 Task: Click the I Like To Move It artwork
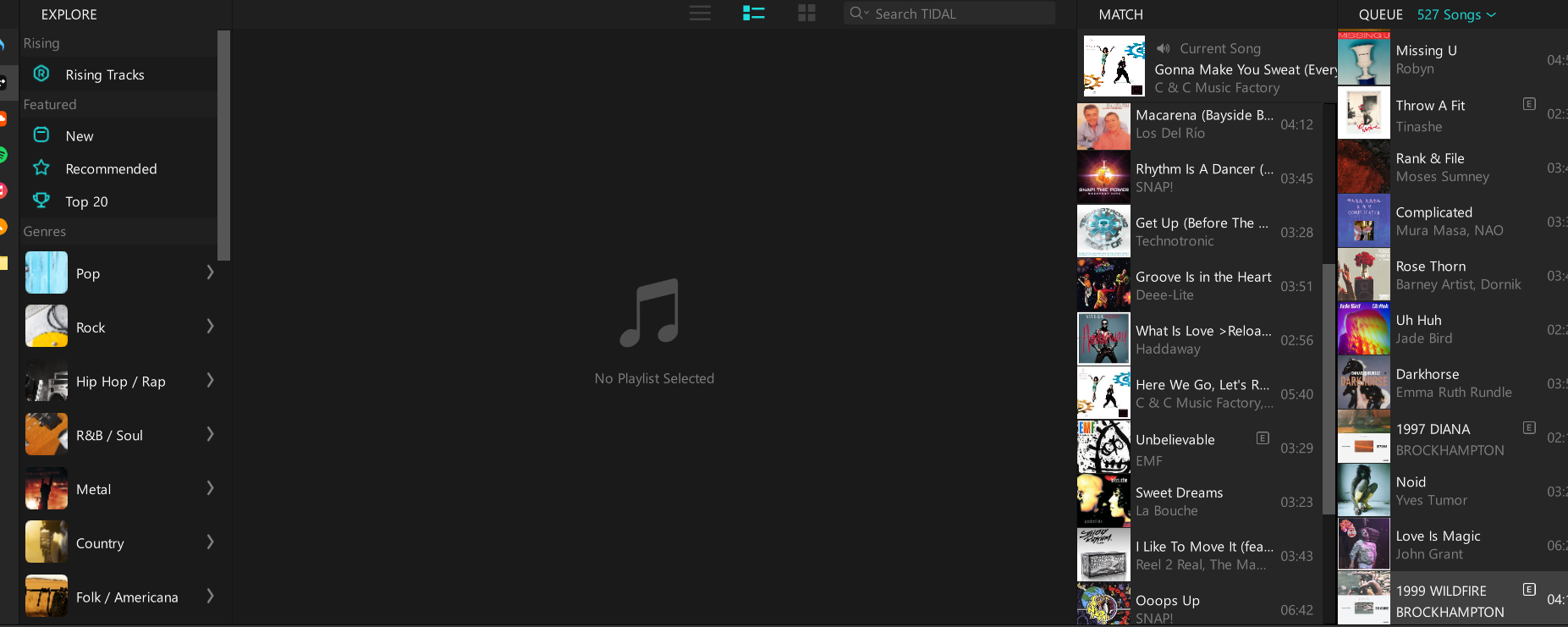pyautogui.click(x=1103, y=554)
